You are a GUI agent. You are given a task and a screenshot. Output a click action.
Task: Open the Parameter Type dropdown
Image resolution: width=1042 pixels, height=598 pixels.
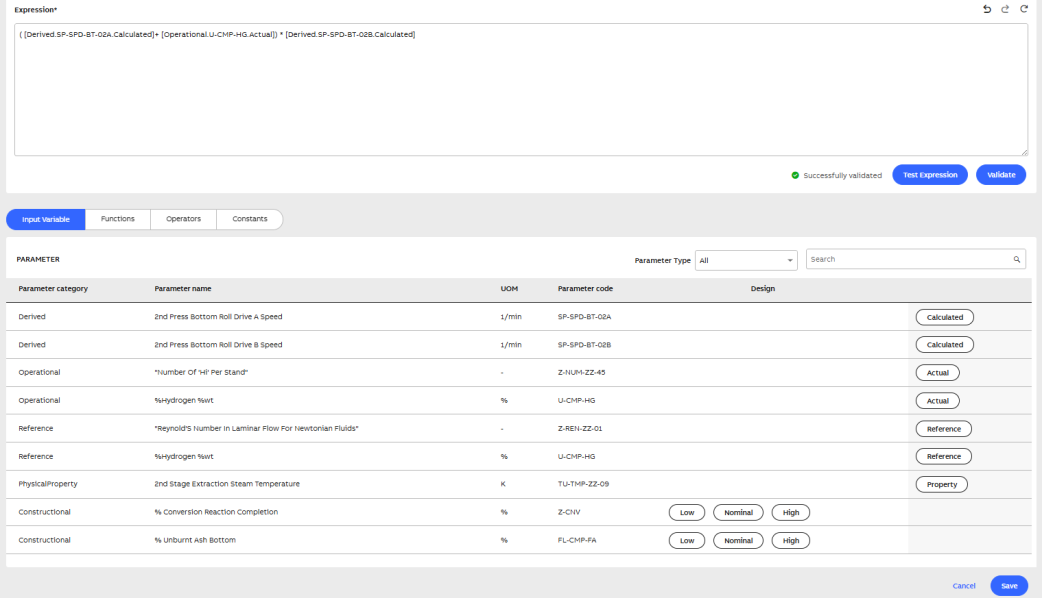[x=745, y=260]
